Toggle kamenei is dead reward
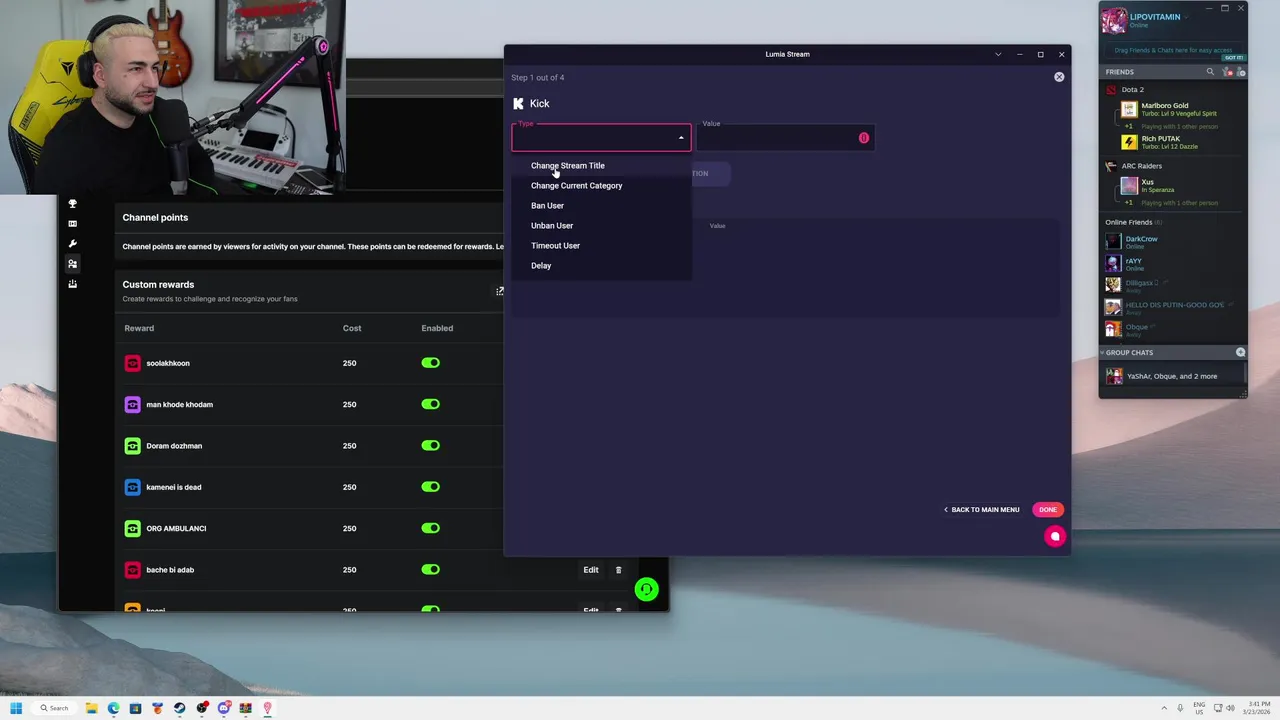Screen dimensions: 1280x720 pos(430,487)
